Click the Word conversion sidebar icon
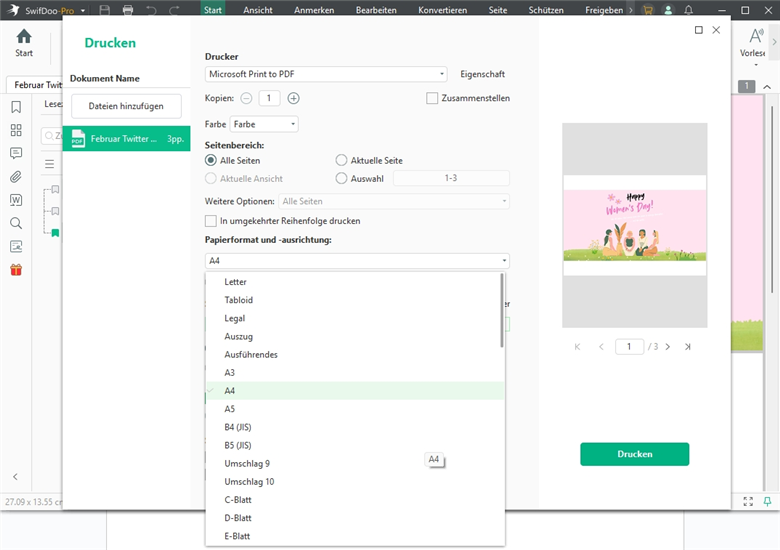780x550 pixels. (16, 200)
